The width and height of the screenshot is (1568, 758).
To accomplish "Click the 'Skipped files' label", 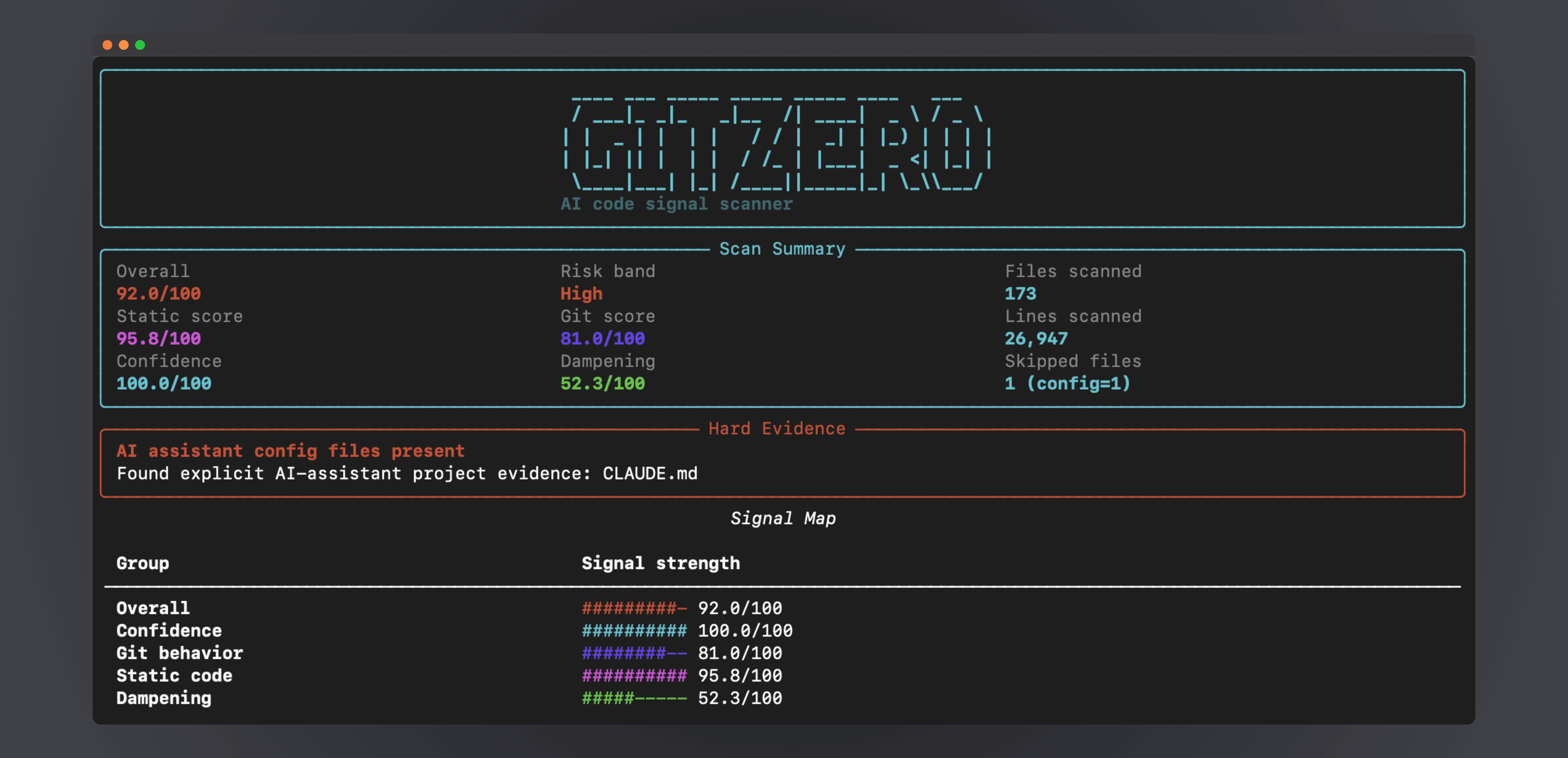I will click(x=1073, y=361).
